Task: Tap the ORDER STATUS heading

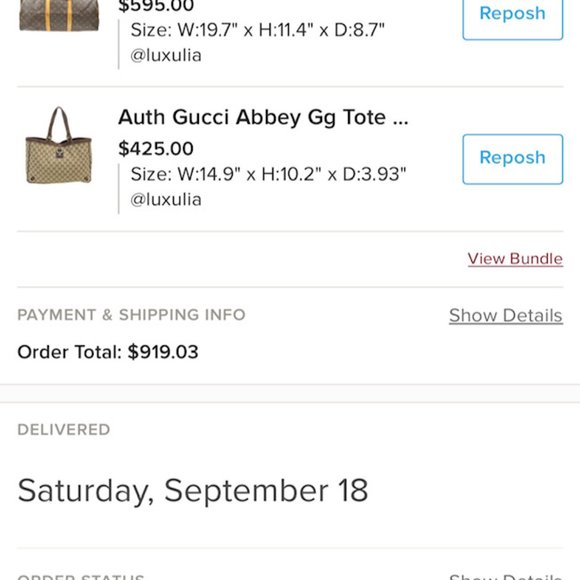Action: pyautogui.click(x=81, y=577)
